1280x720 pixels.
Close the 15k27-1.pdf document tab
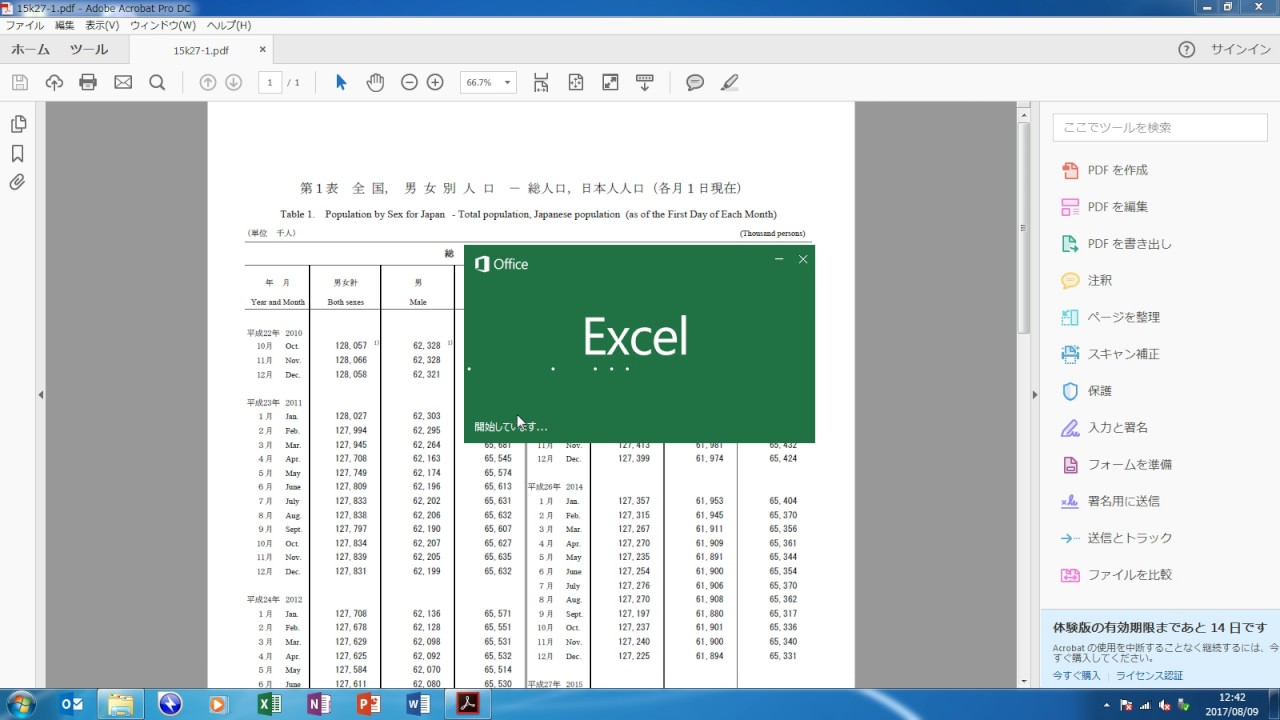coord(263,49)
